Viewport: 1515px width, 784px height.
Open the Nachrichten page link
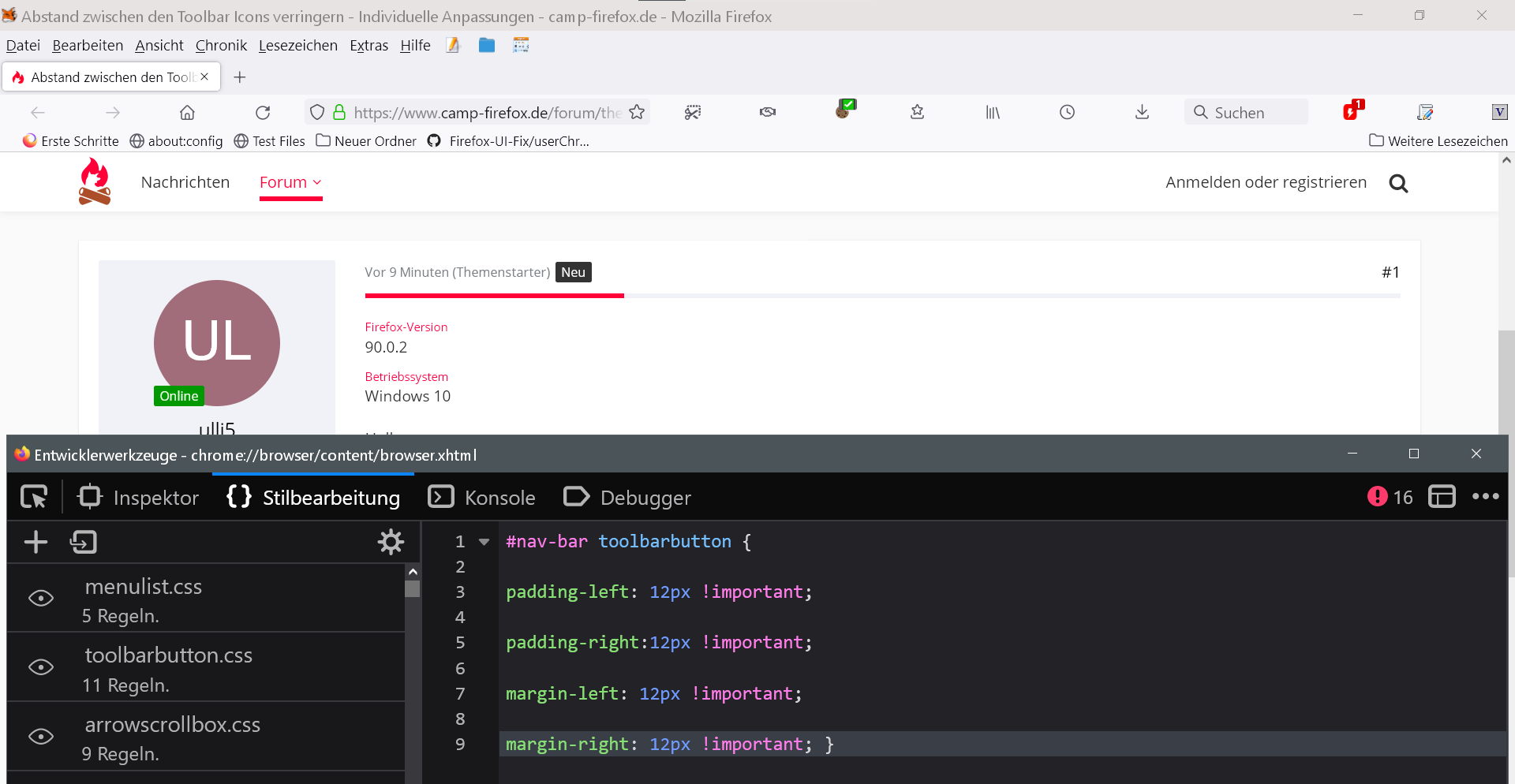[x=185, y=182]
